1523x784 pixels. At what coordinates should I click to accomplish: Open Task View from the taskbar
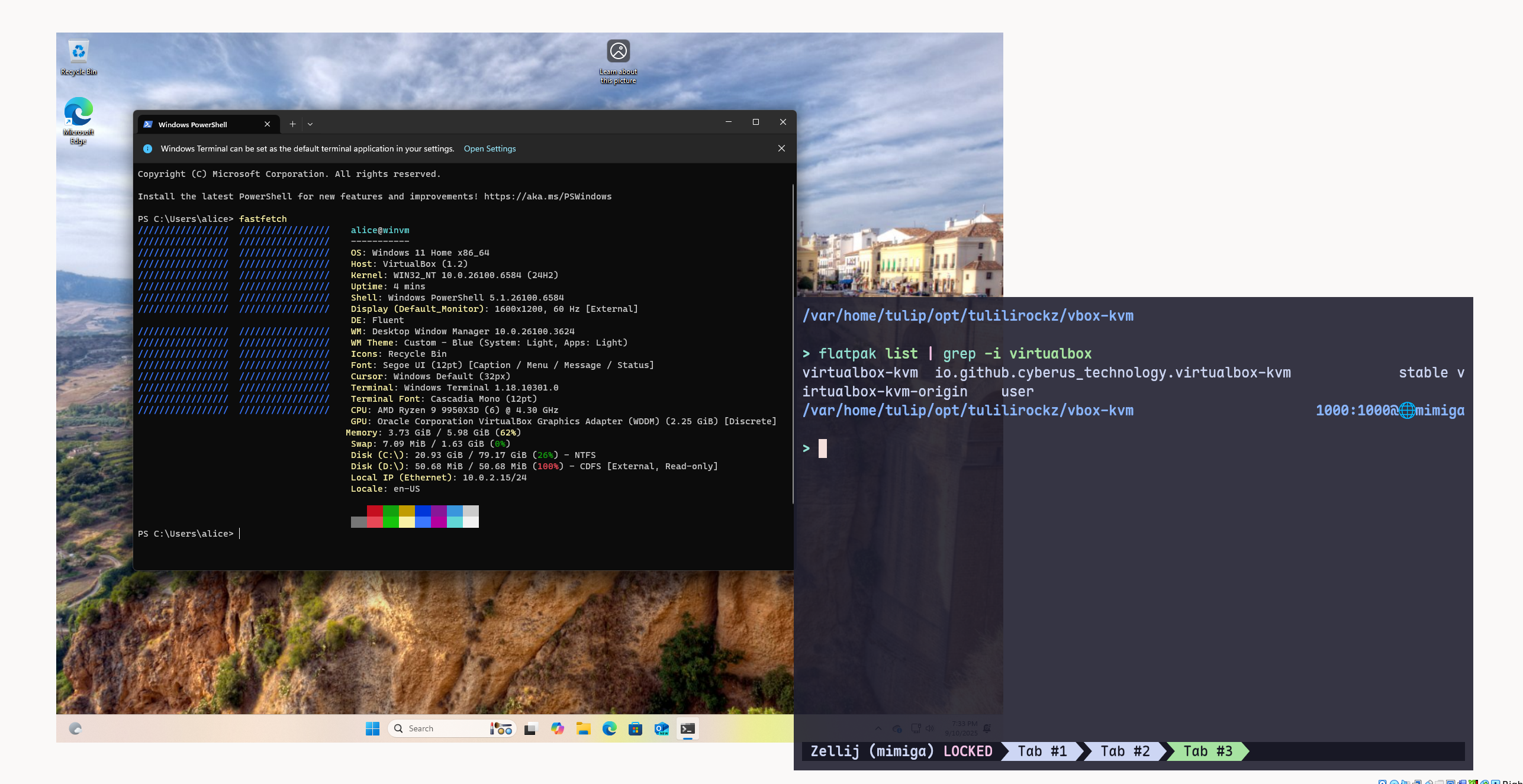click(530, 728)
